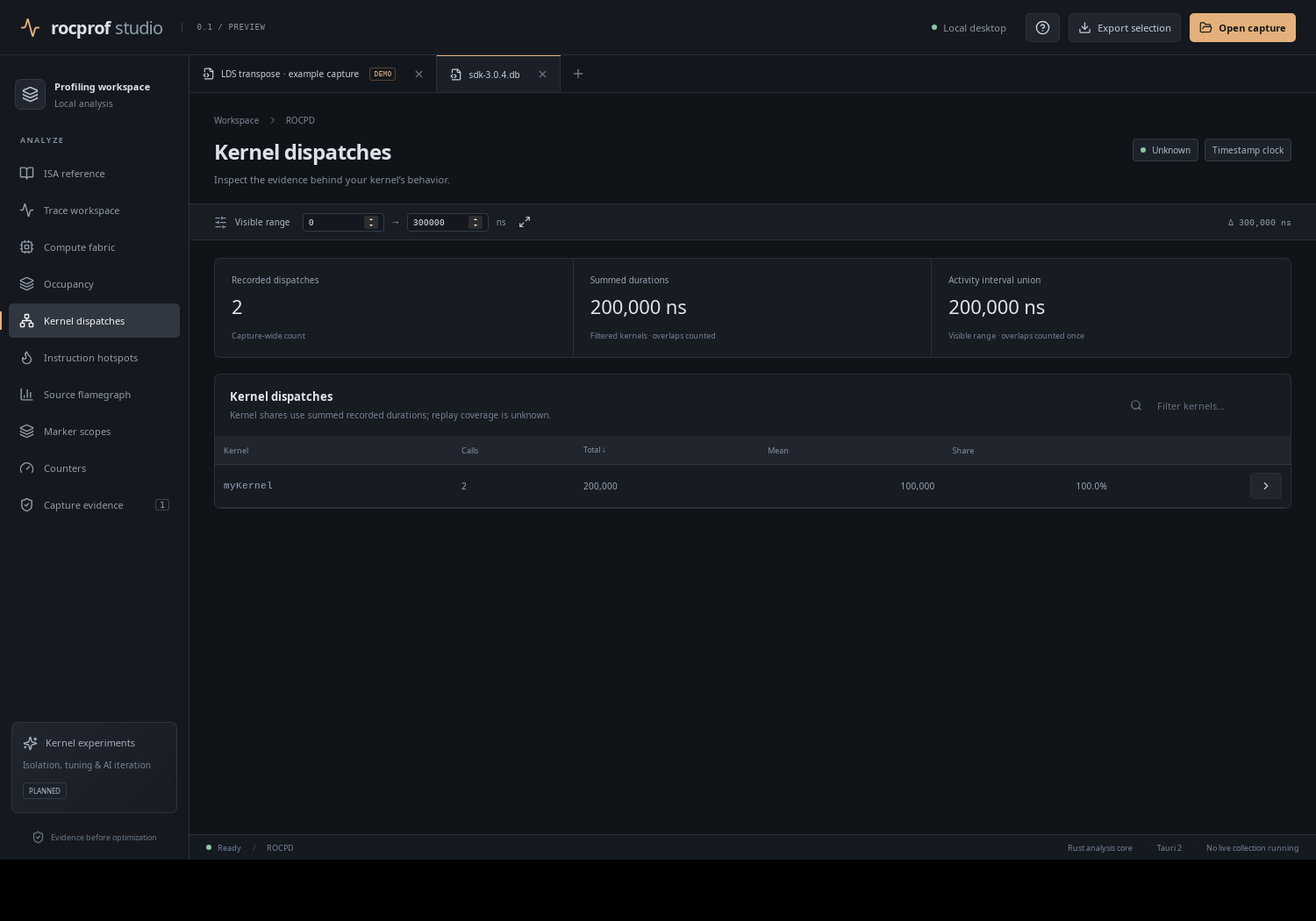This screenshot has height=921, width=1316.
Task: Open the Kernel experiments card
Action: point(94,767)
